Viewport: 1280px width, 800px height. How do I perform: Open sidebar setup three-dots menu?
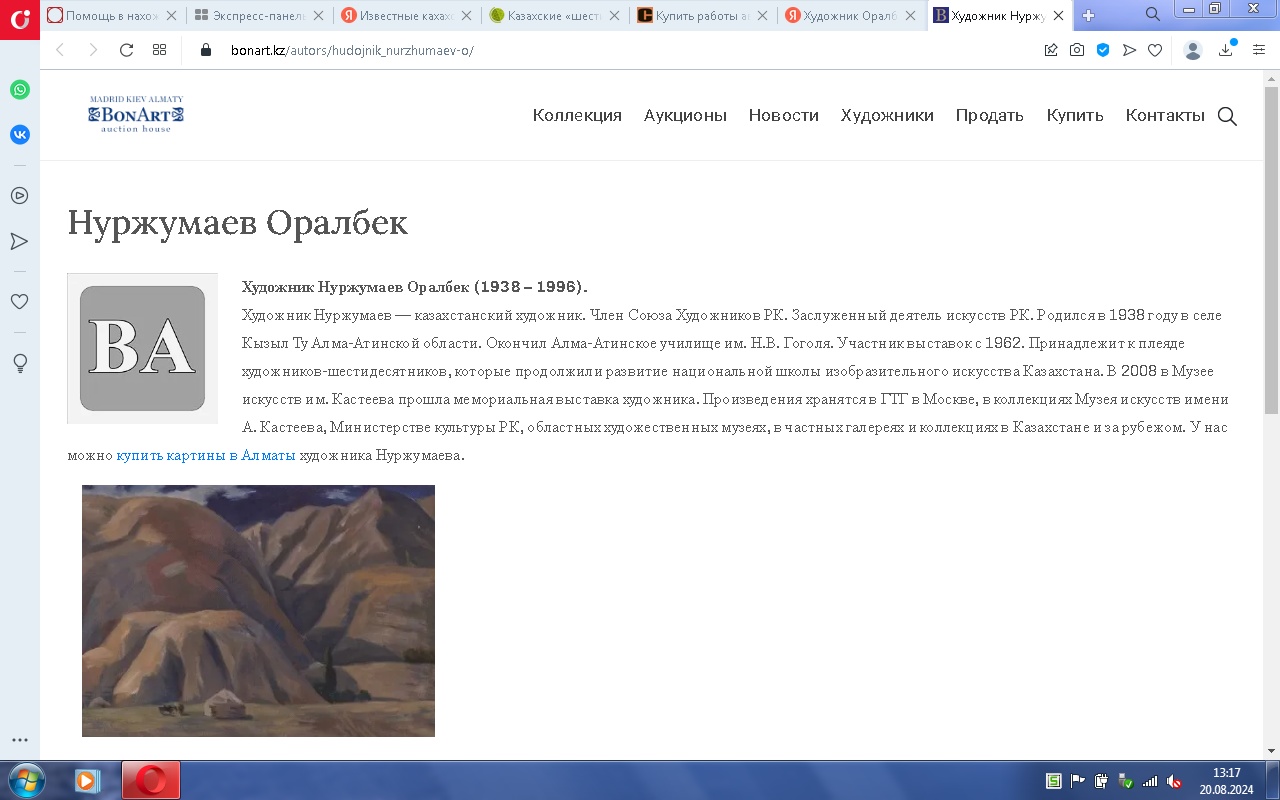pyautogui.click(x=20, y=740)
